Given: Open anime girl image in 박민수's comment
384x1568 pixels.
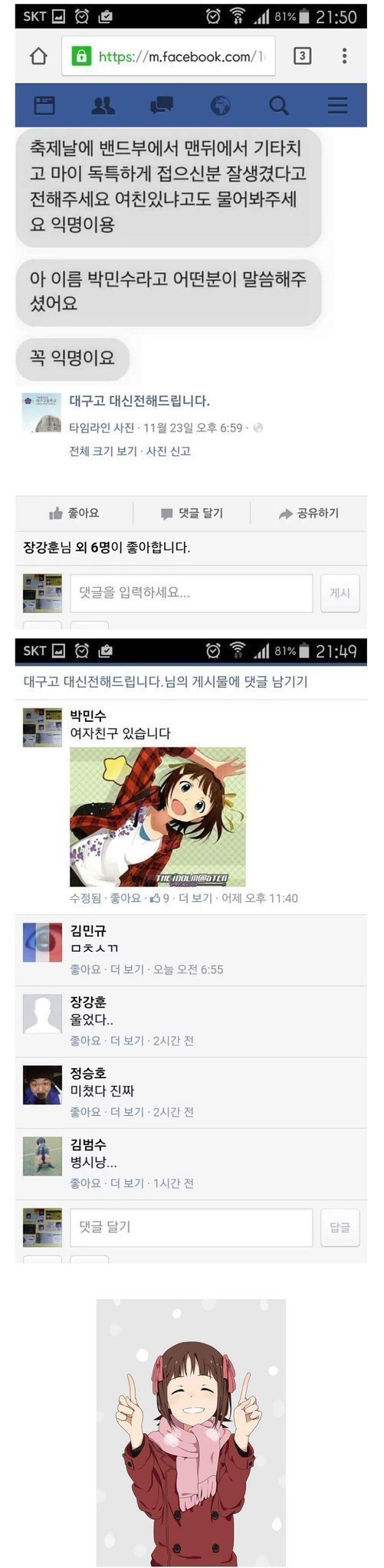Looking at the screenshot, I should tap(158, 817).
